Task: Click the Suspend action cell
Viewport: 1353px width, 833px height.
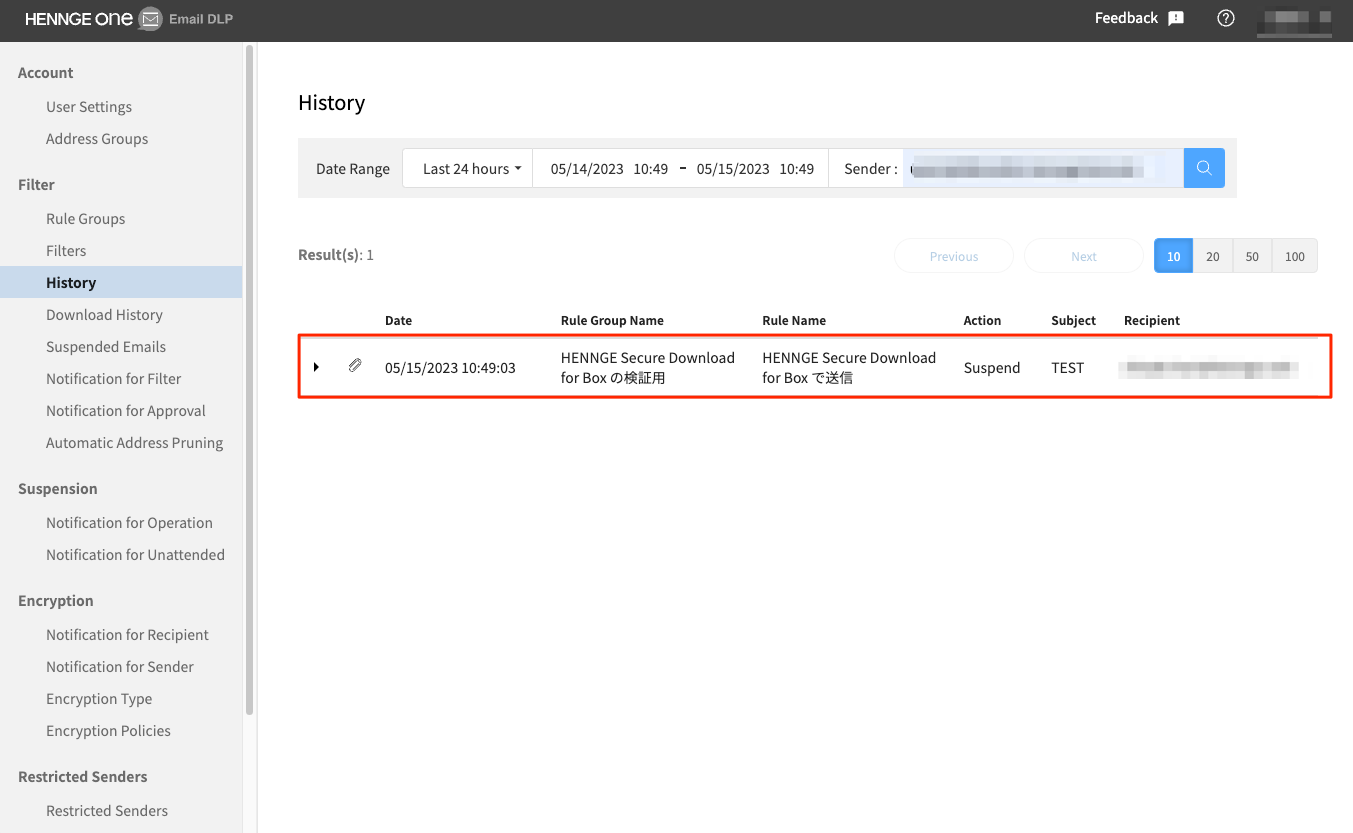Action: (992, 368)
